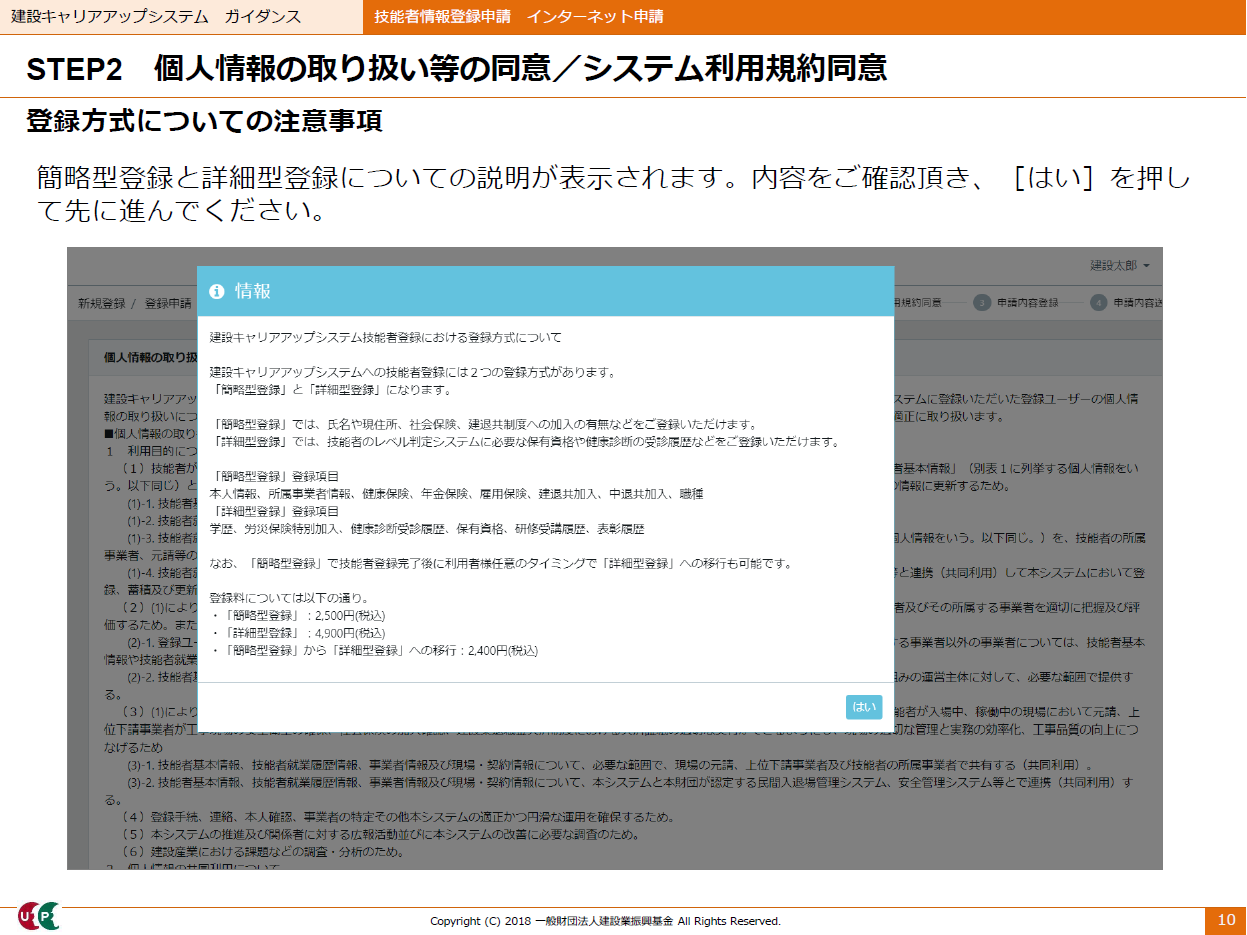Open the 建設太郎 user dropdown

[x=1119, y=266]
